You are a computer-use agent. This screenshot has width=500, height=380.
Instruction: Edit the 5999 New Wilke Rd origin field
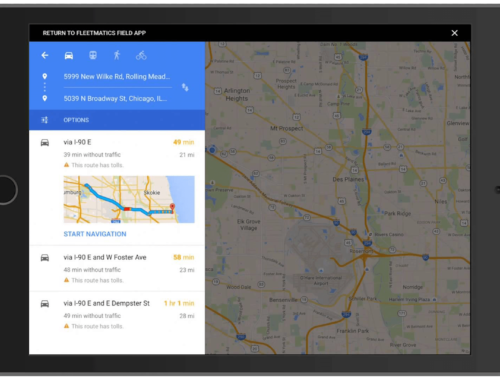tap(117, 77)
